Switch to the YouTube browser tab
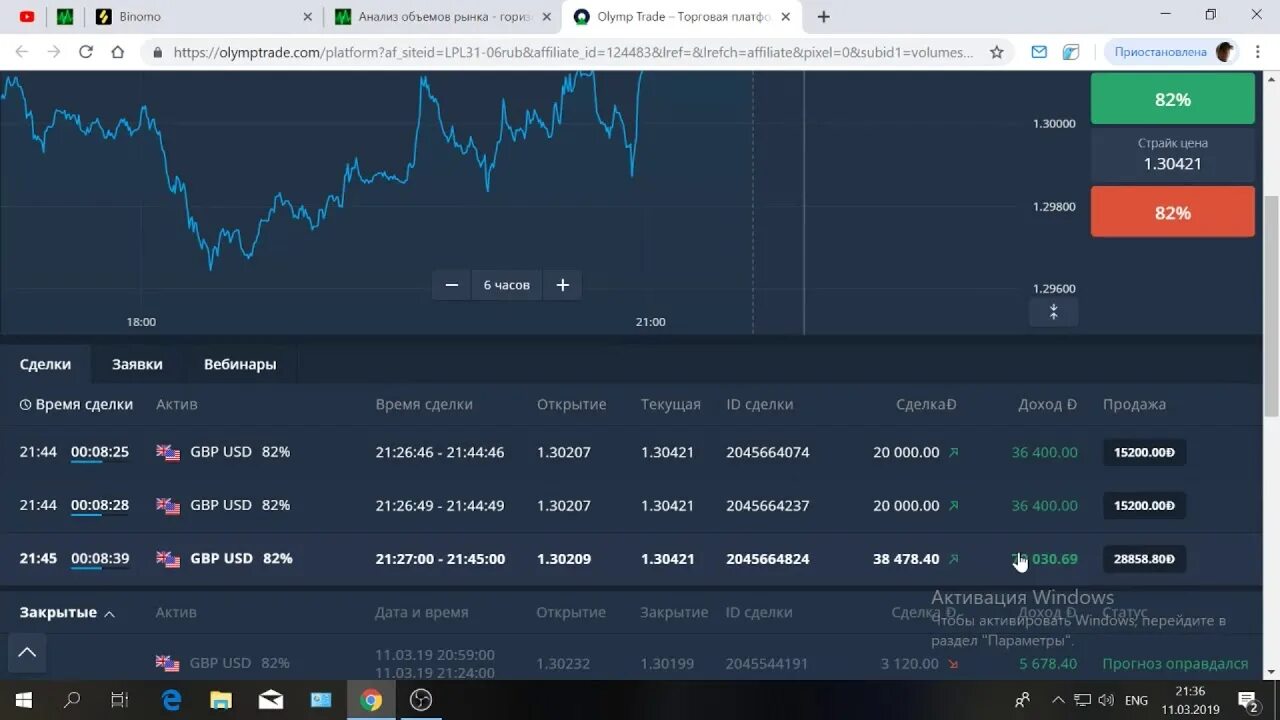The width and height of the screenshot is (1280, 720). [27, 16]
